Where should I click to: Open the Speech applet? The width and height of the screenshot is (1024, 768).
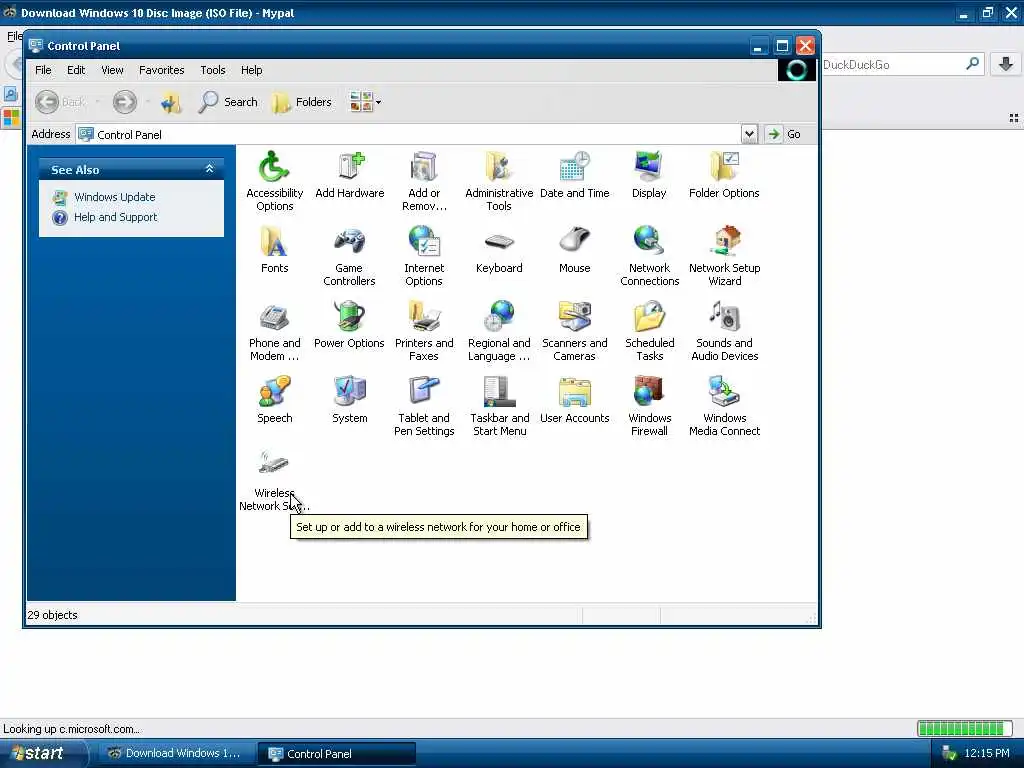pos(274,400)
